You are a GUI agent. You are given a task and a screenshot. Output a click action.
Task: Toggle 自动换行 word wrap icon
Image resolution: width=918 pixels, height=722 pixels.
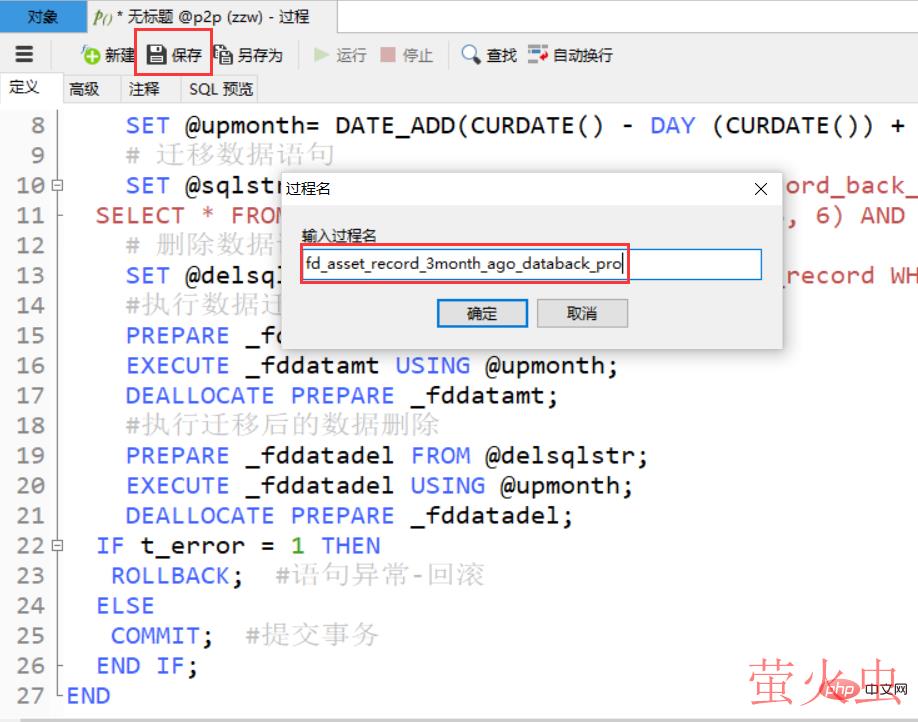click(537, 54)
